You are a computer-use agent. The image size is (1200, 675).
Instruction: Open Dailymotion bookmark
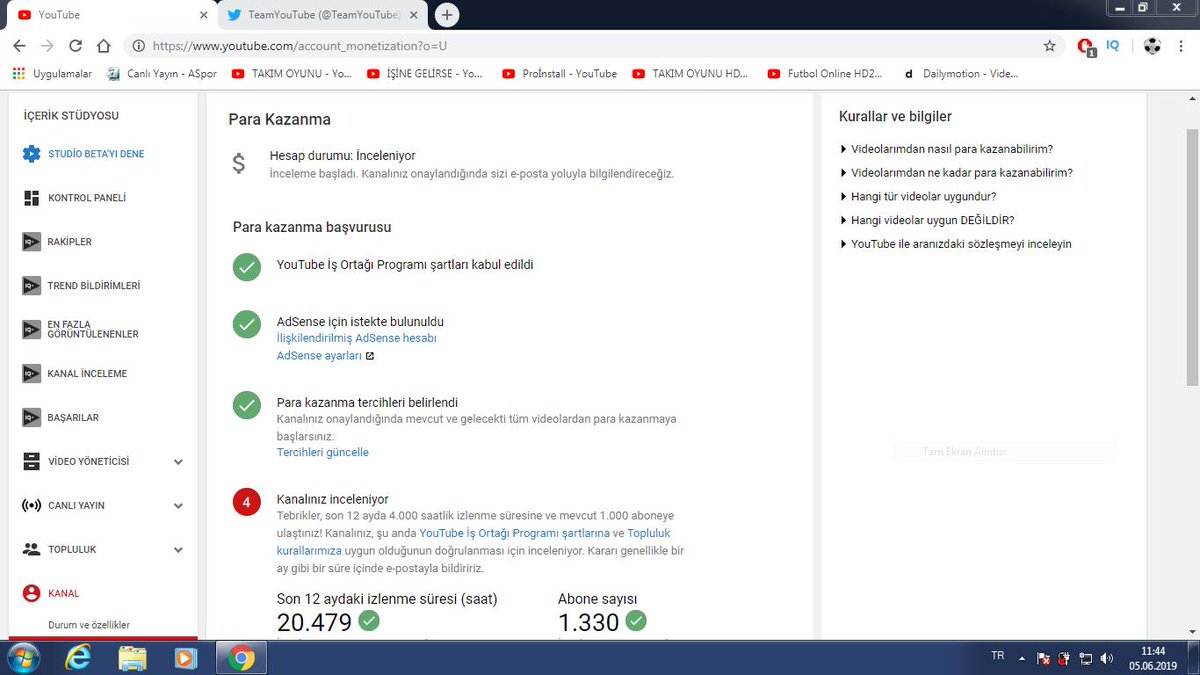click(x=960, y=74)
